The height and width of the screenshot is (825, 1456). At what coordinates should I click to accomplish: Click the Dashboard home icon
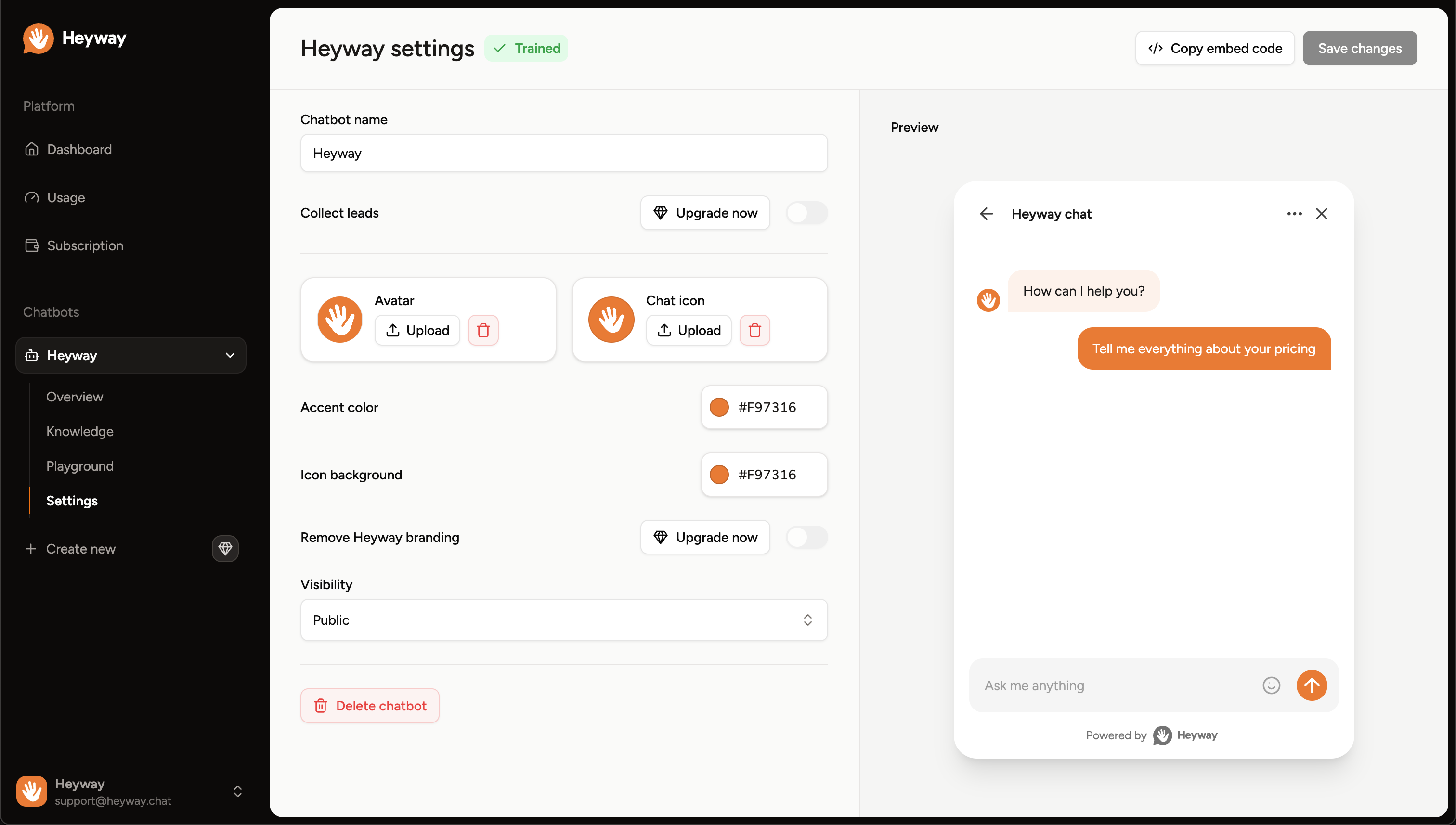[32, 149]
